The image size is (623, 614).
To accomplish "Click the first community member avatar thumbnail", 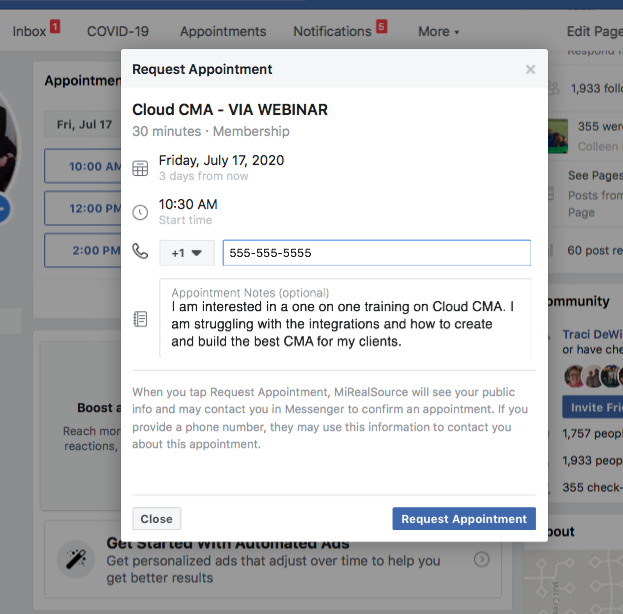I will pyautogui.click(x=573, y=376).
